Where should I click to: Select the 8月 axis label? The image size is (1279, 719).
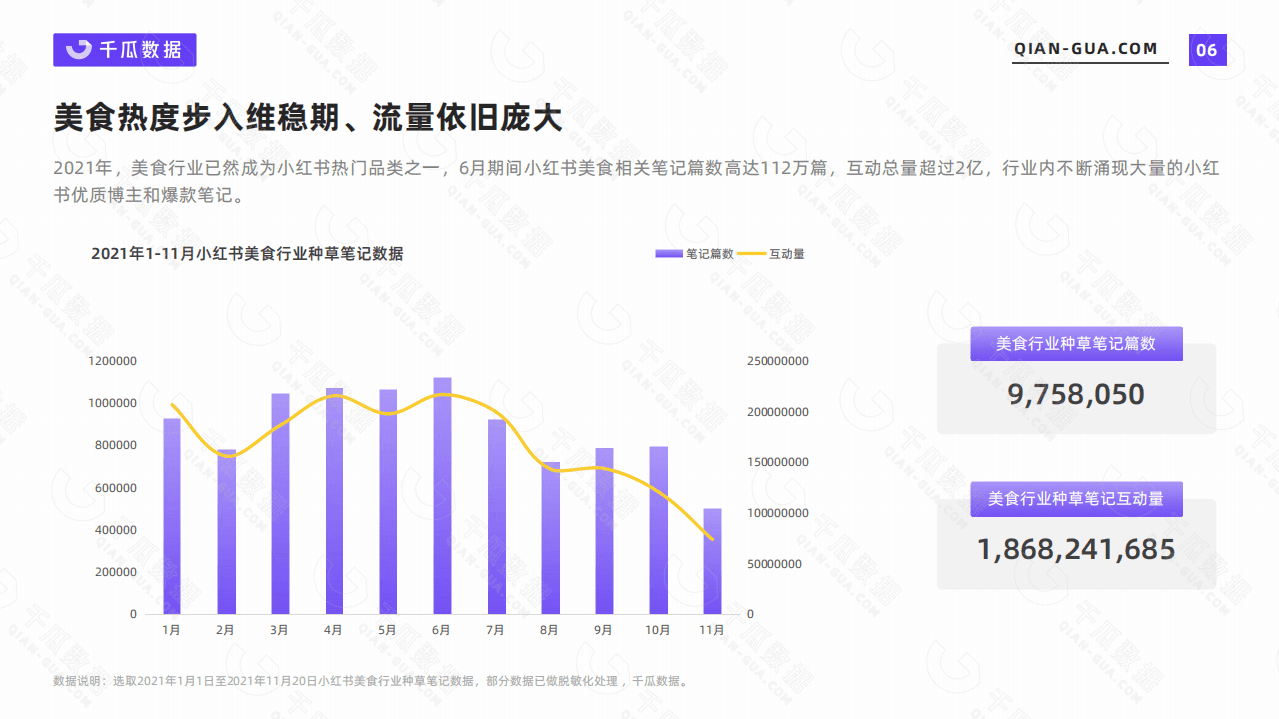(x=549, y=630)
